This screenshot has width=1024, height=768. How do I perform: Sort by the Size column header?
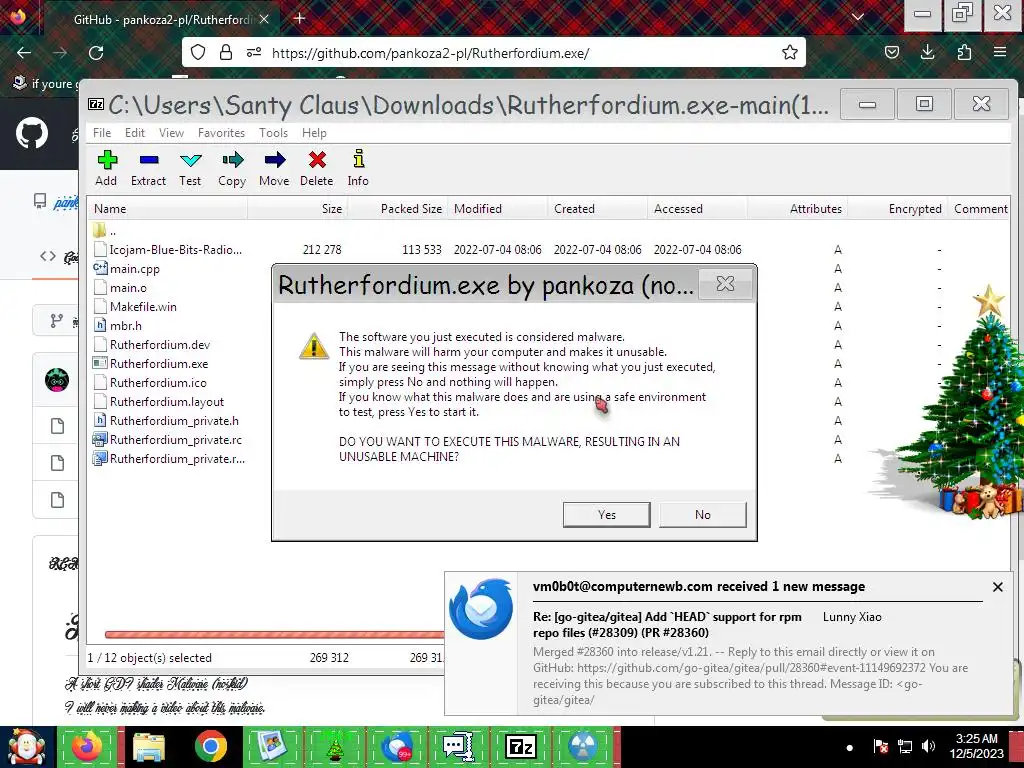point(298,209)
